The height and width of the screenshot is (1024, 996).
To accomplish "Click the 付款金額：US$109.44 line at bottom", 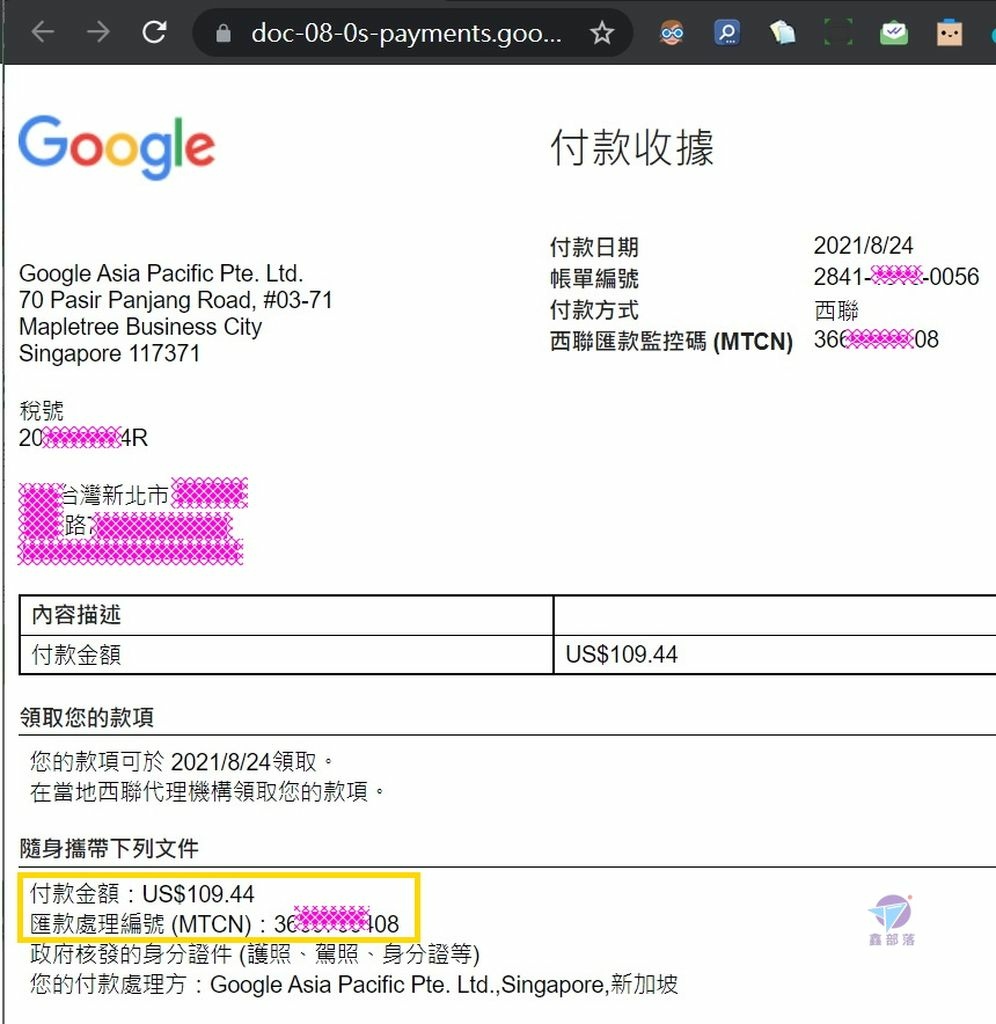I will 142,893.
